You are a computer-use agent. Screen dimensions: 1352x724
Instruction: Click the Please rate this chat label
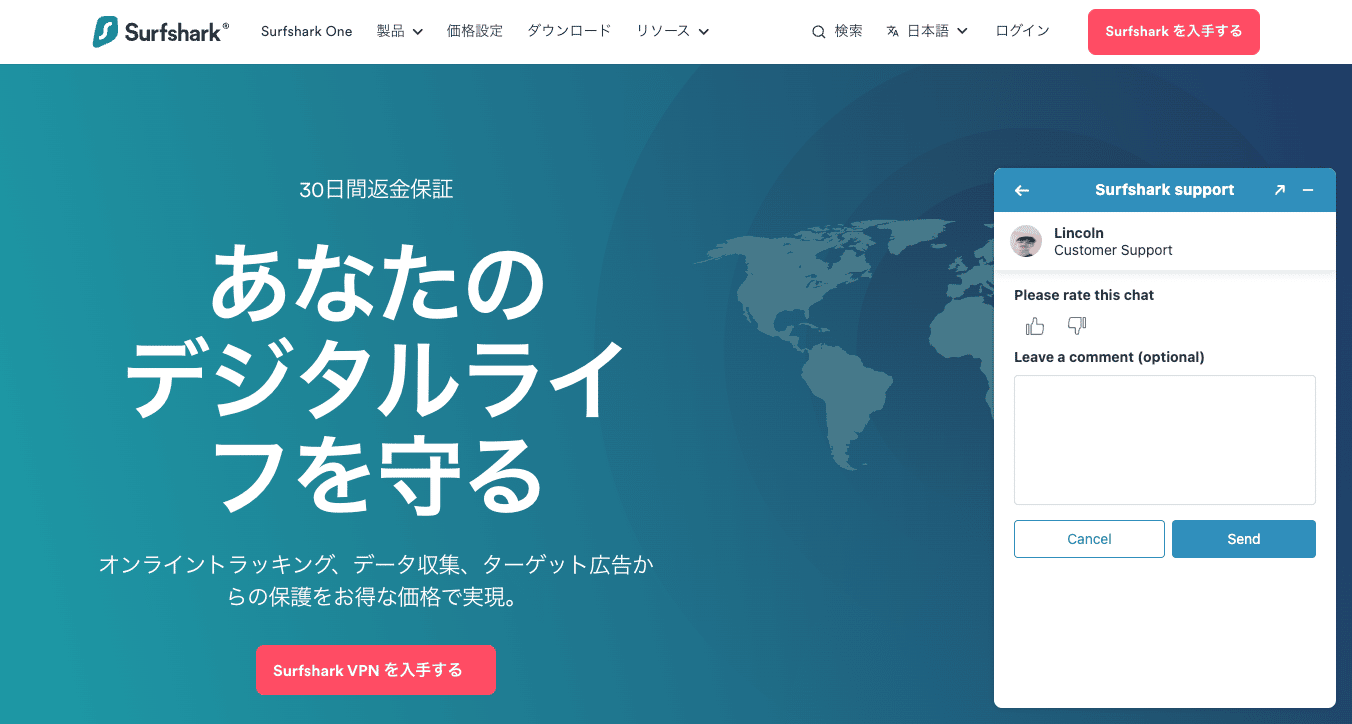(1084, 295)
